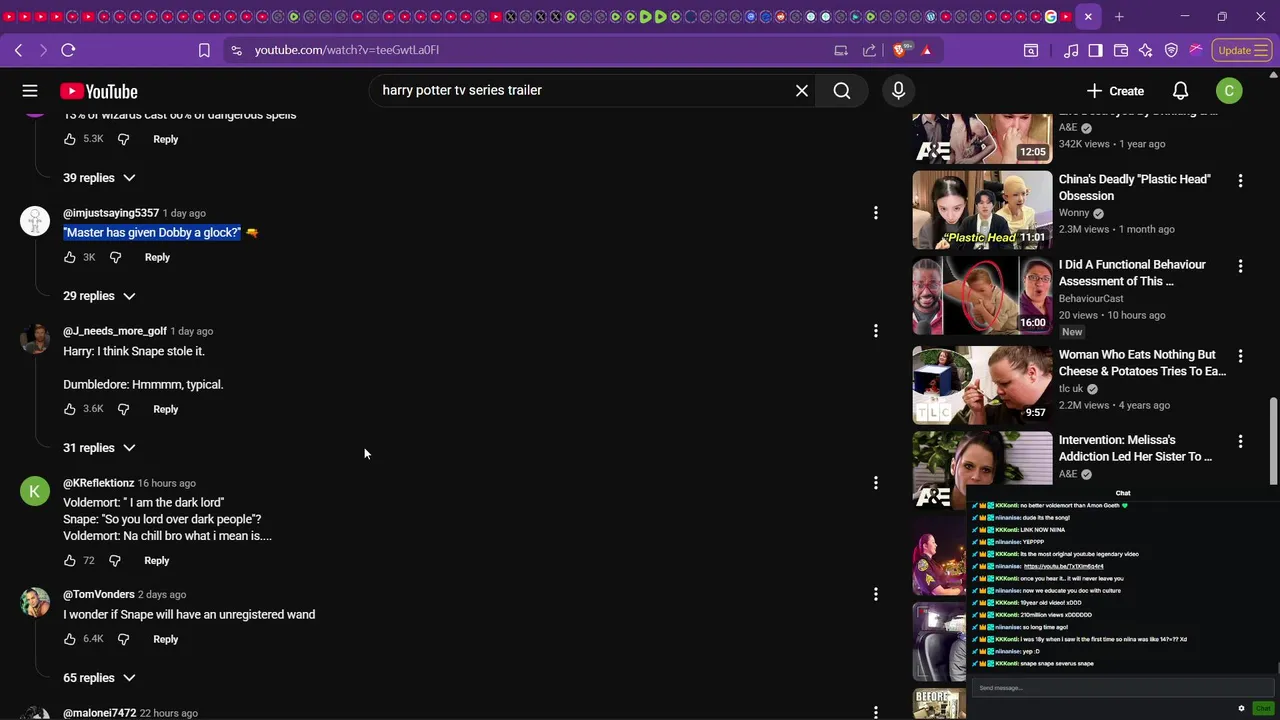Bookmark this page in the toolbar
This screenshot has height=720, width=1280.
[204, 50]
